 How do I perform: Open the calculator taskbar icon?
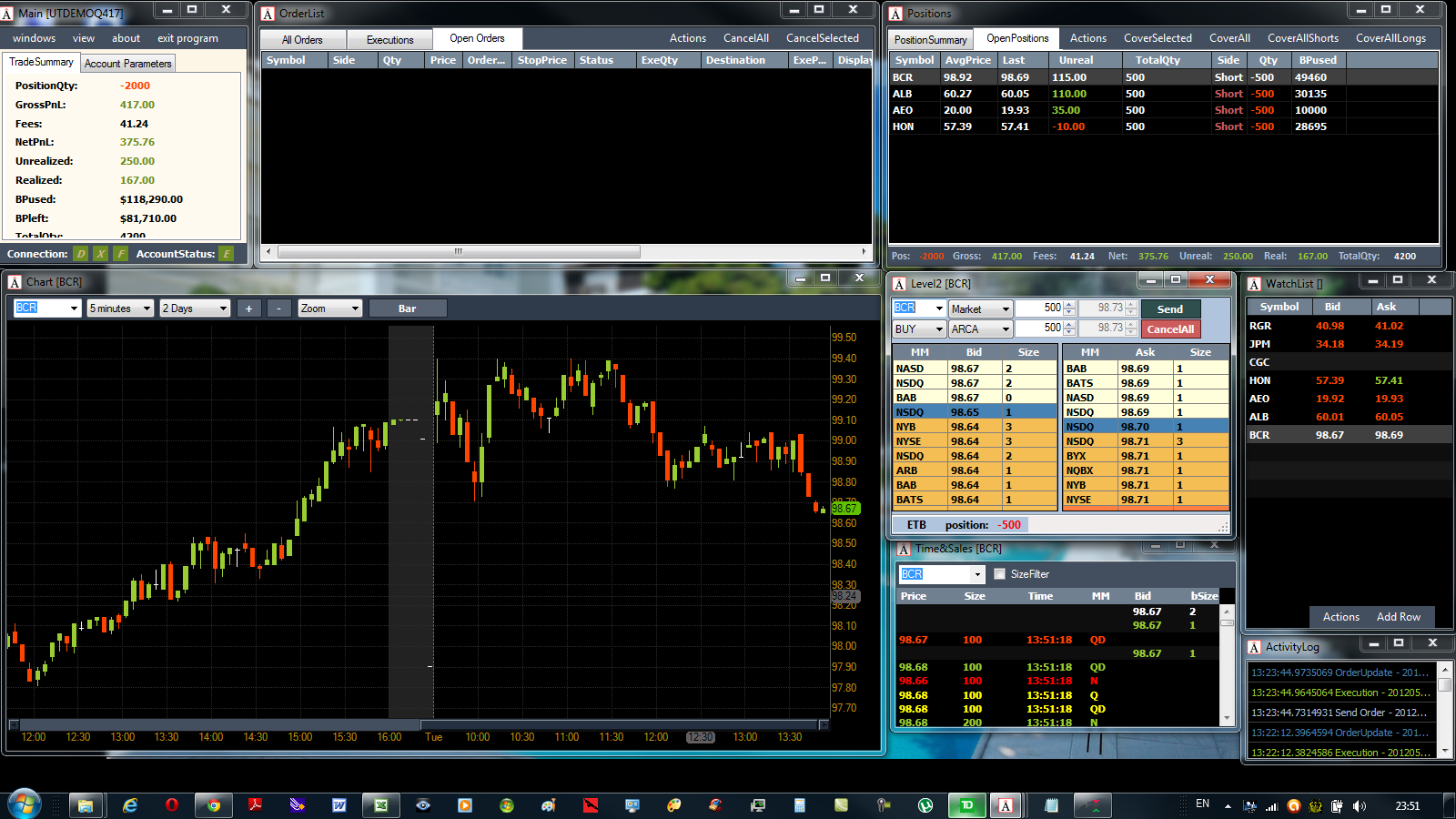pos(800,805)
